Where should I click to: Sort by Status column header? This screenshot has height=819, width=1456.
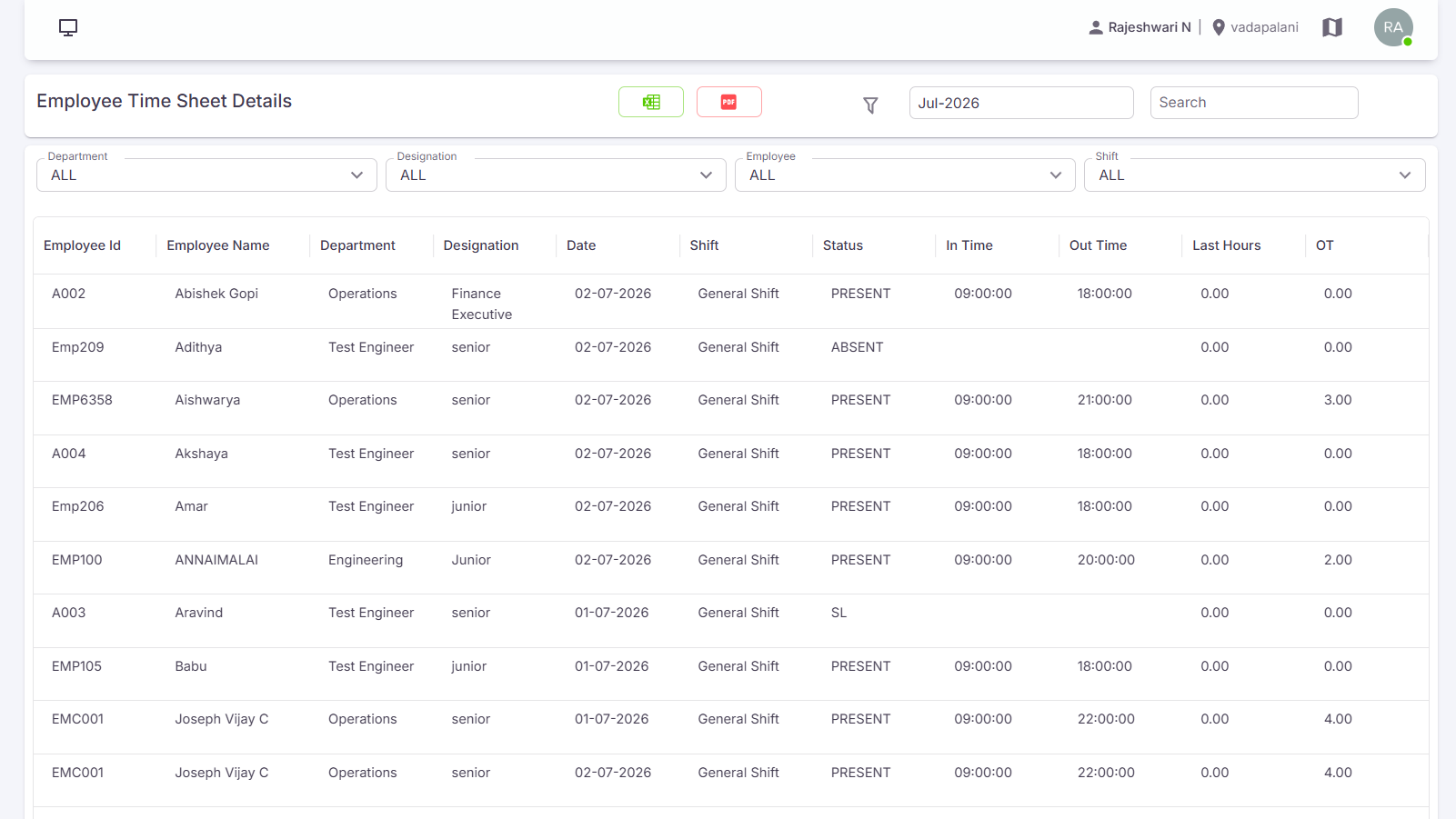pos(843,245)
